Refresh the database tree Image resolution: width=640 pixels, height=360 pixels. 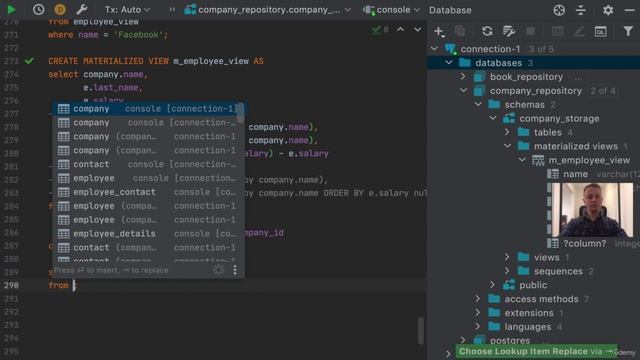tap(487, 31)
